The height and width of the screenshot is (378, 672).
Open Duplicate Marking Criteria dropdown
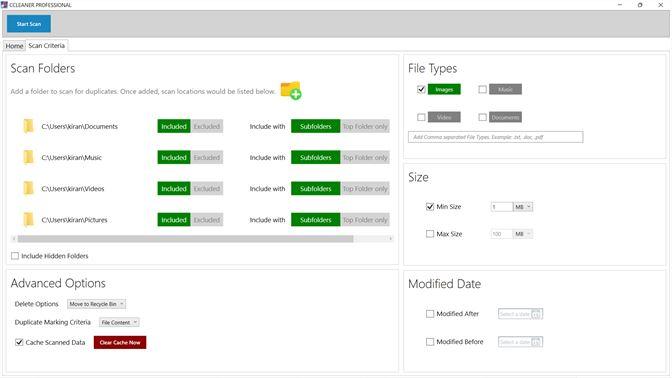pyautogui.click(x=119, y=322)
